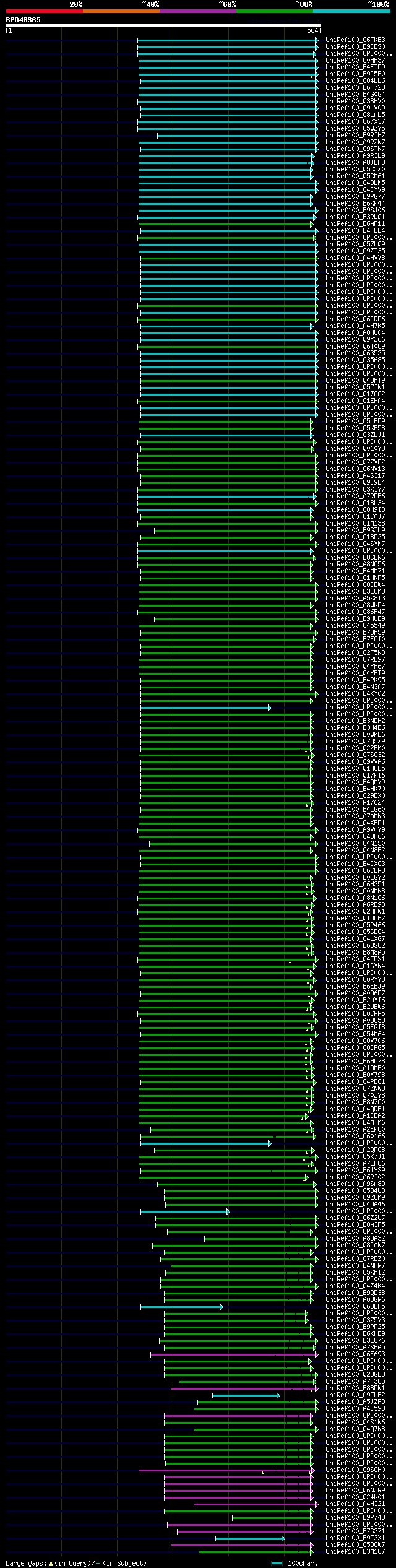Click the last hit UniRef100_B3M187
396x1568 pixels.
(x=355, y=1552)
